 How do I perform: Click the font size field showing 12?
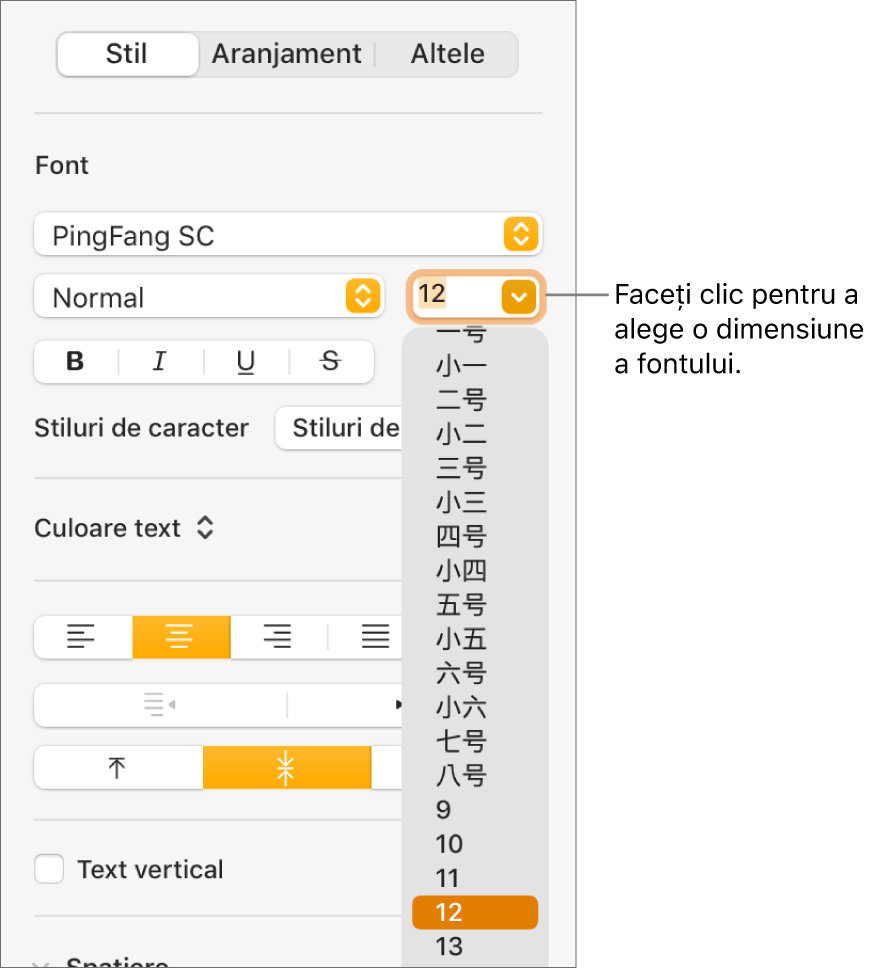456,295
